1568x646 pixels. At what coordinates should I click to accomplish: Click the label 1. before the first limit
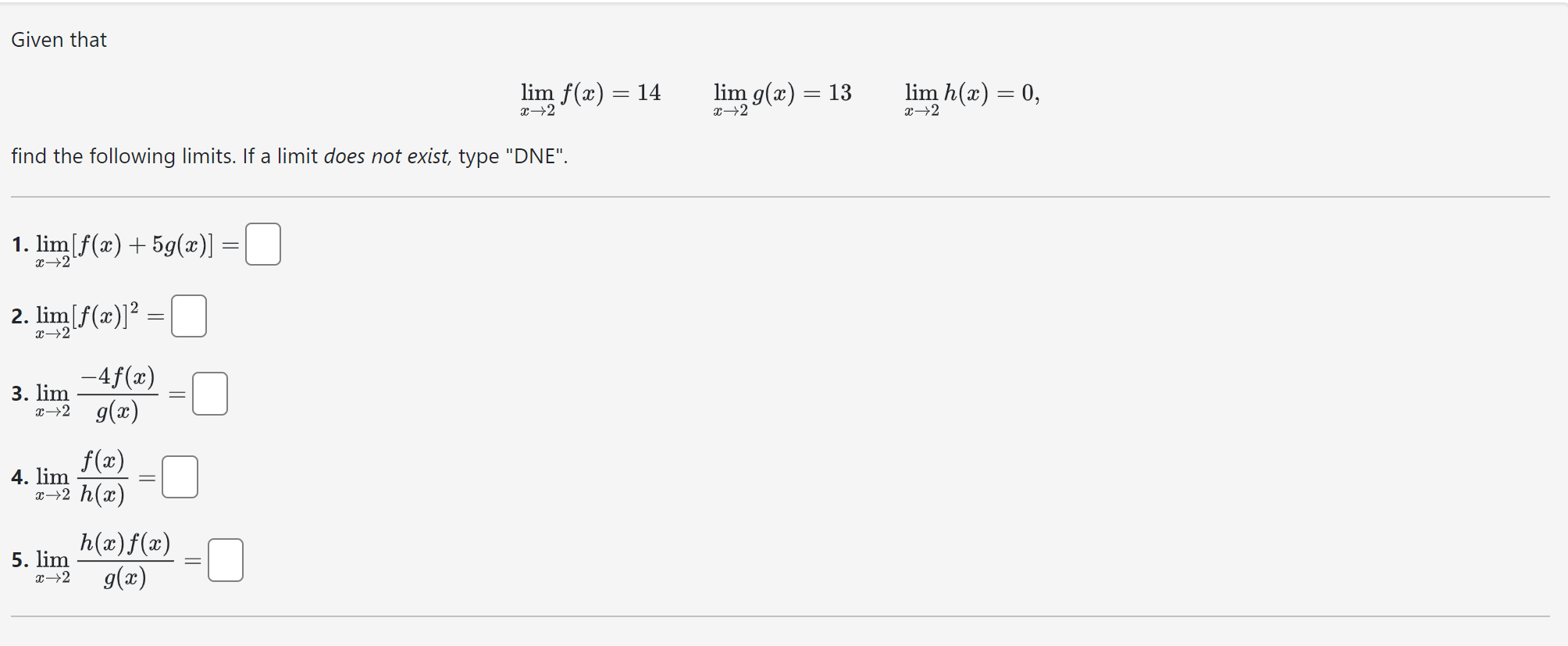(20, 243)
